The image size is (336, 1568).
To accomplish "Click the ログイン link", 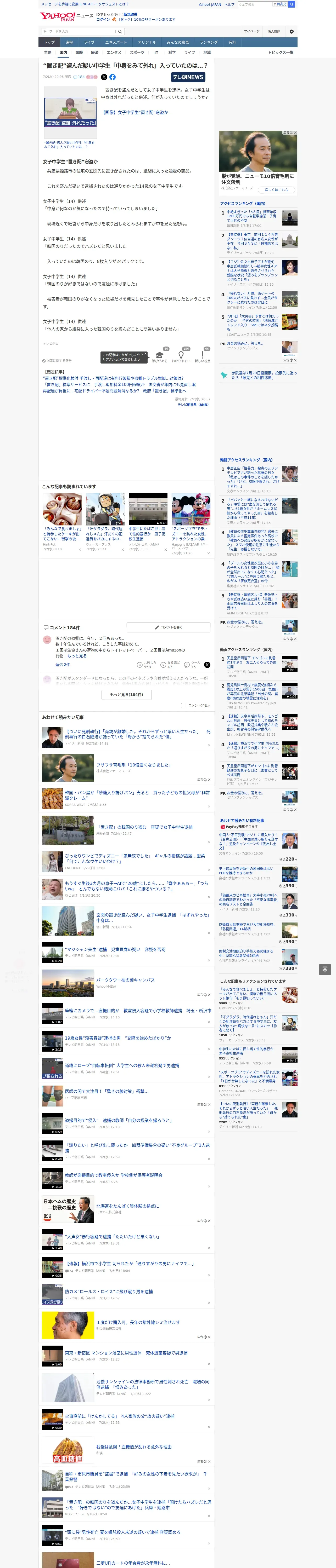I will [103, 20].
